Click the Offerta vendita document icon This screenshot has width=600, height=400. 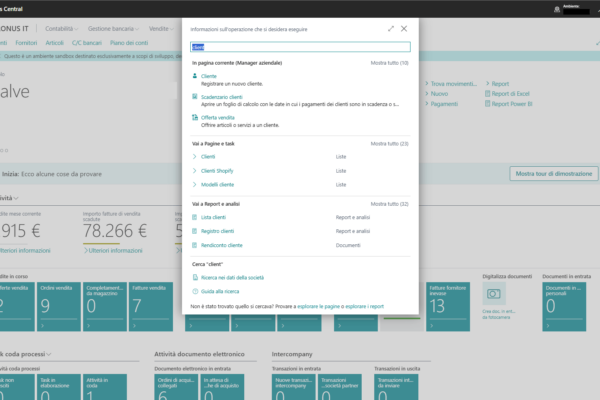(x=195, y=117)
